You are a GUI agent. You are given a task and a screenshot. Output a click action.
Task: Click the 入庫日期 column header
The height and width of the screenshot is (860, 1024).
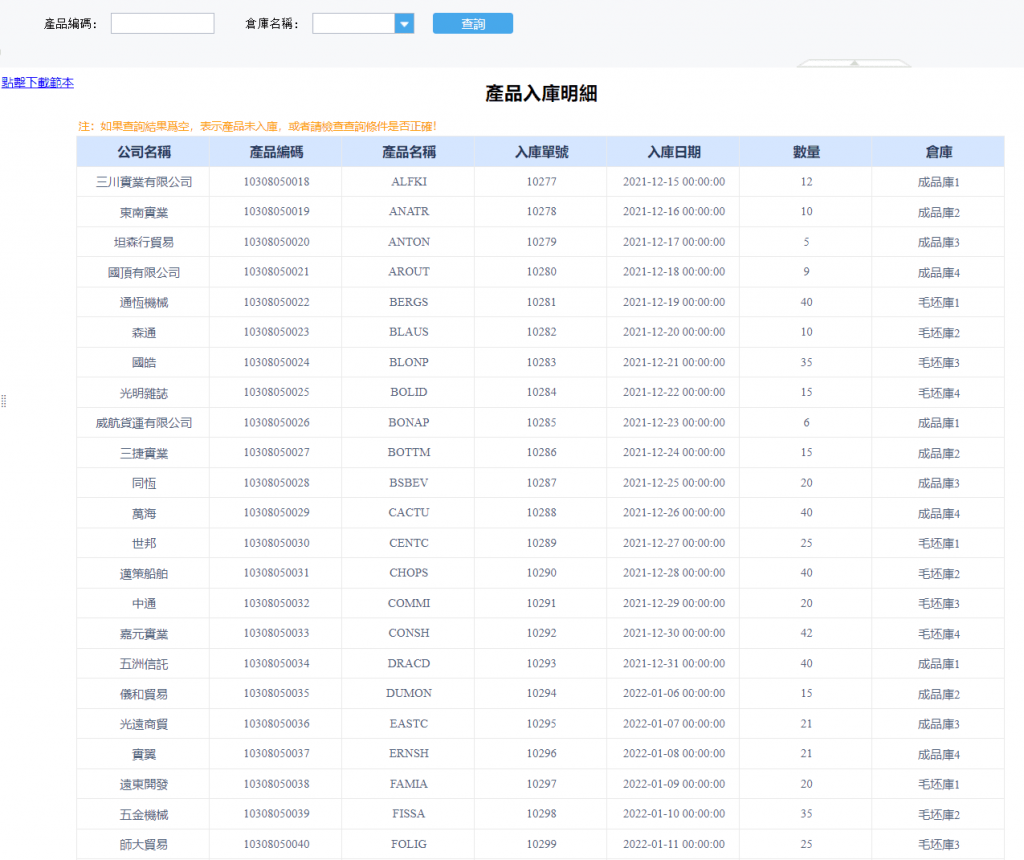point(674,152)
